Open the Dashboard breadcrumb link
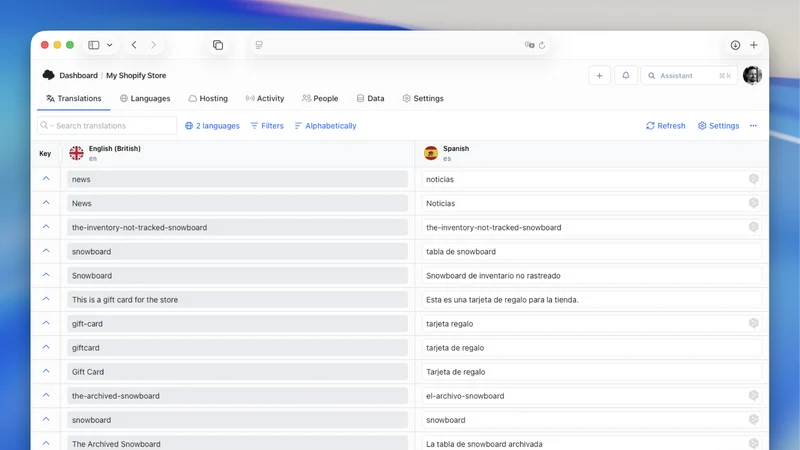This screenshot has height=450, width=800. tap(78, 75)
